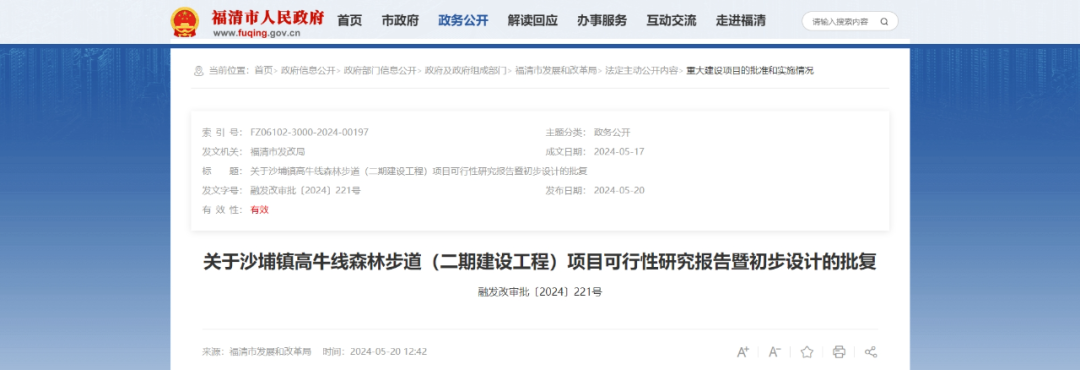
Task: Open 福清市发展和改革局 breadcrumb link
Action: point(556,70)
